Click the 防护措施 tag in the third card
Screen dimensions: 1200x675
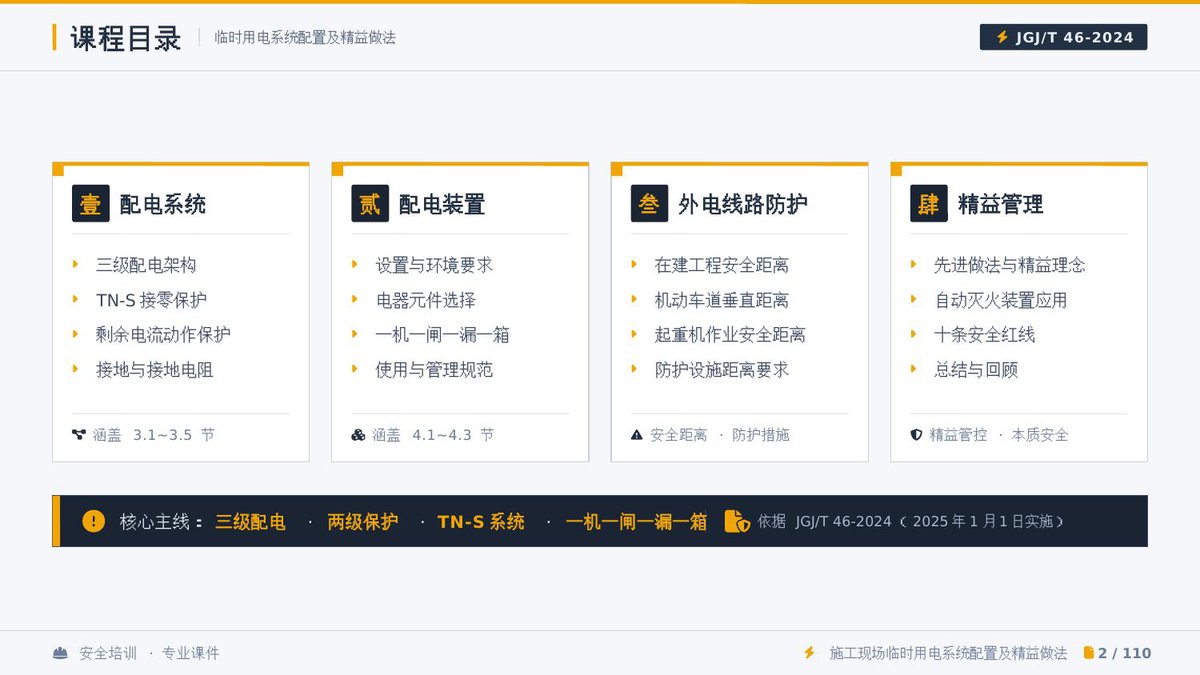761,435
